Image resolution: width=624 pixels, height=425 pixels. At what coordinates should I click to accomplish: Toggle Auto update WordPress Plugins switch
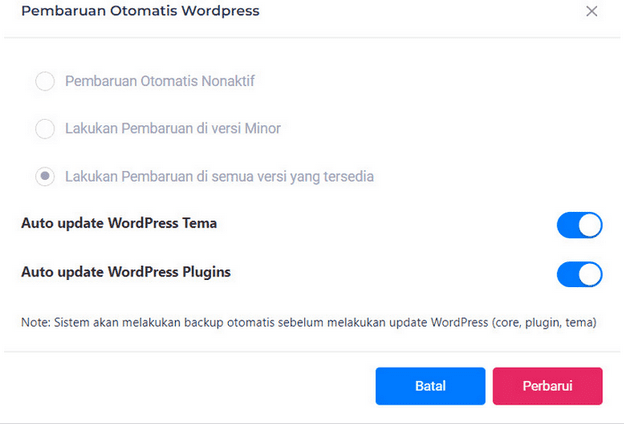(579, 274)
